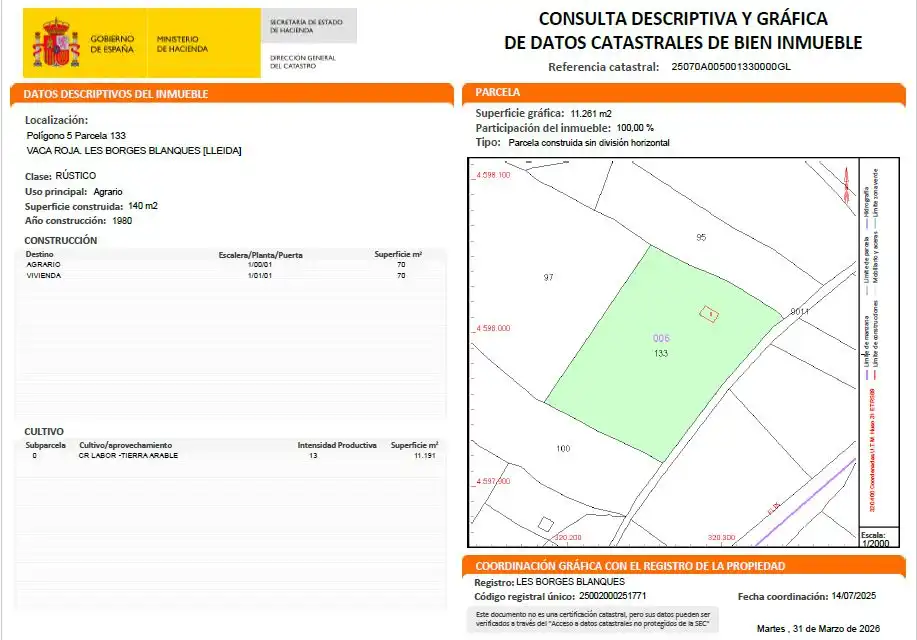
Task: Click parcel number 95 on the map
Action: [701, 238]
